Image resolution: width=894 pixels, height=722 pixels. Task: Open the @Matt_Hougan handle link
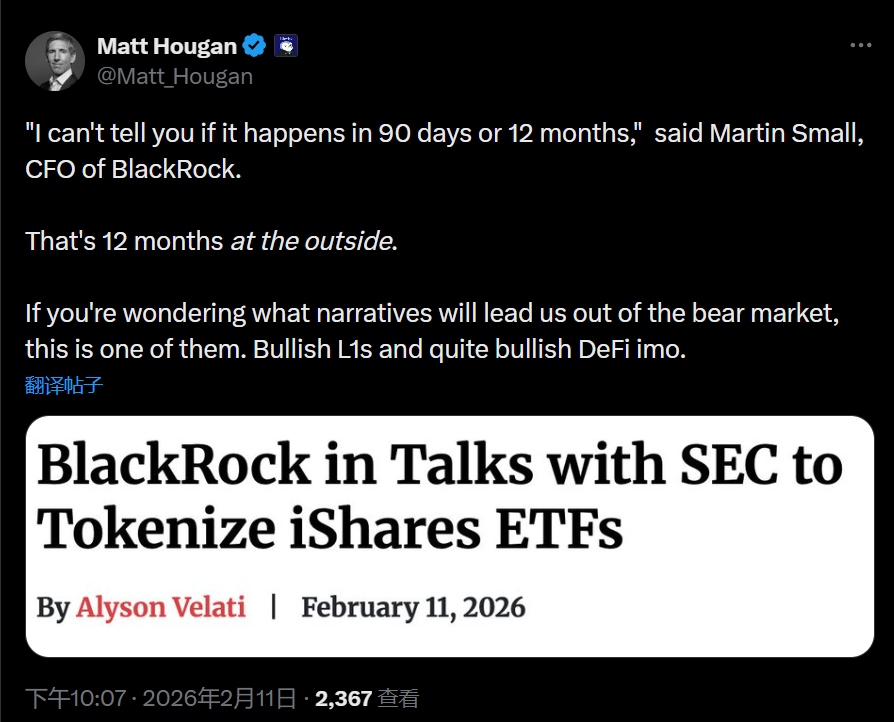175,76
